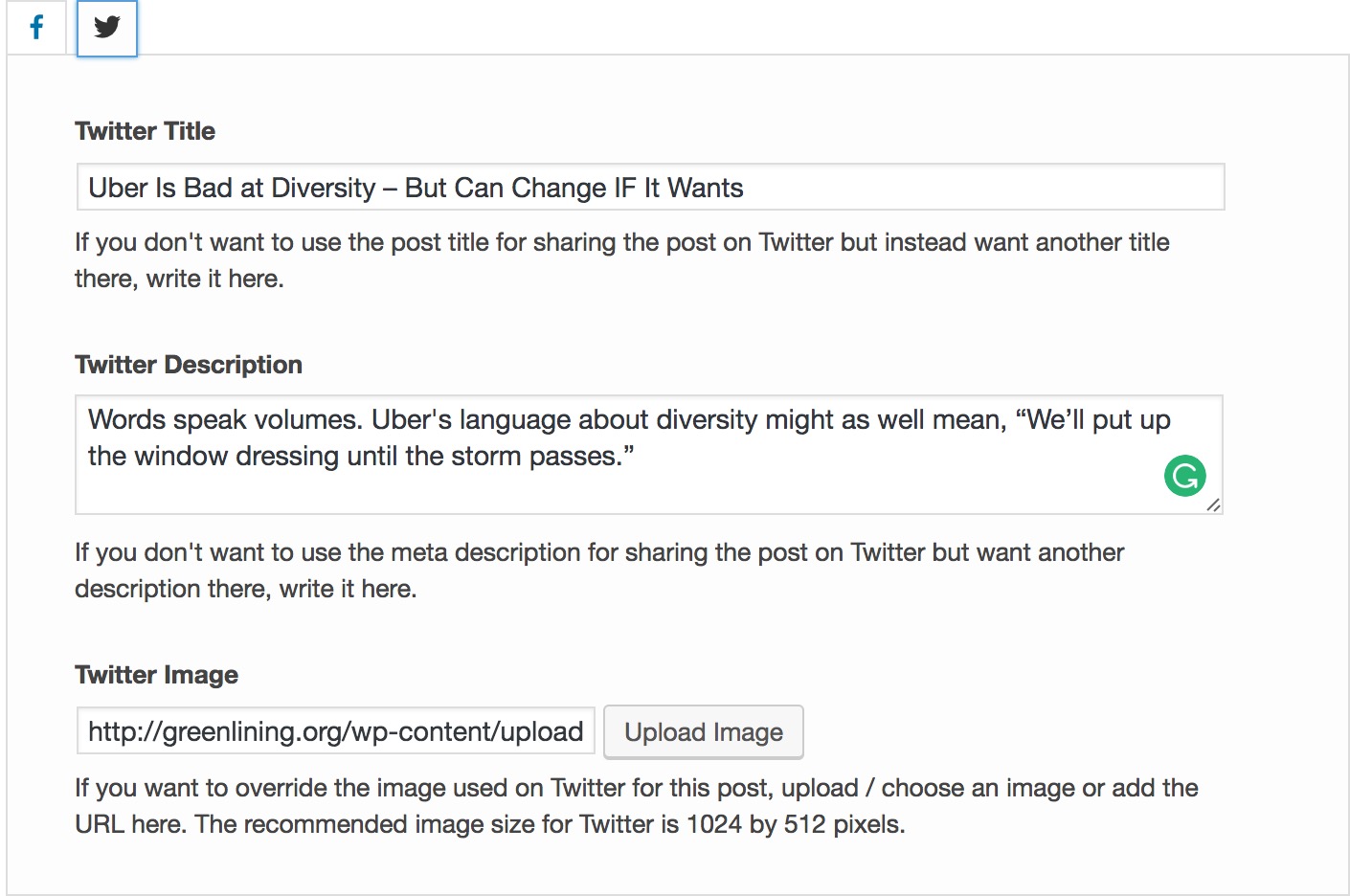Click the image override help text
Viewport: 1350px width, 896px height.
click(637, 806)
